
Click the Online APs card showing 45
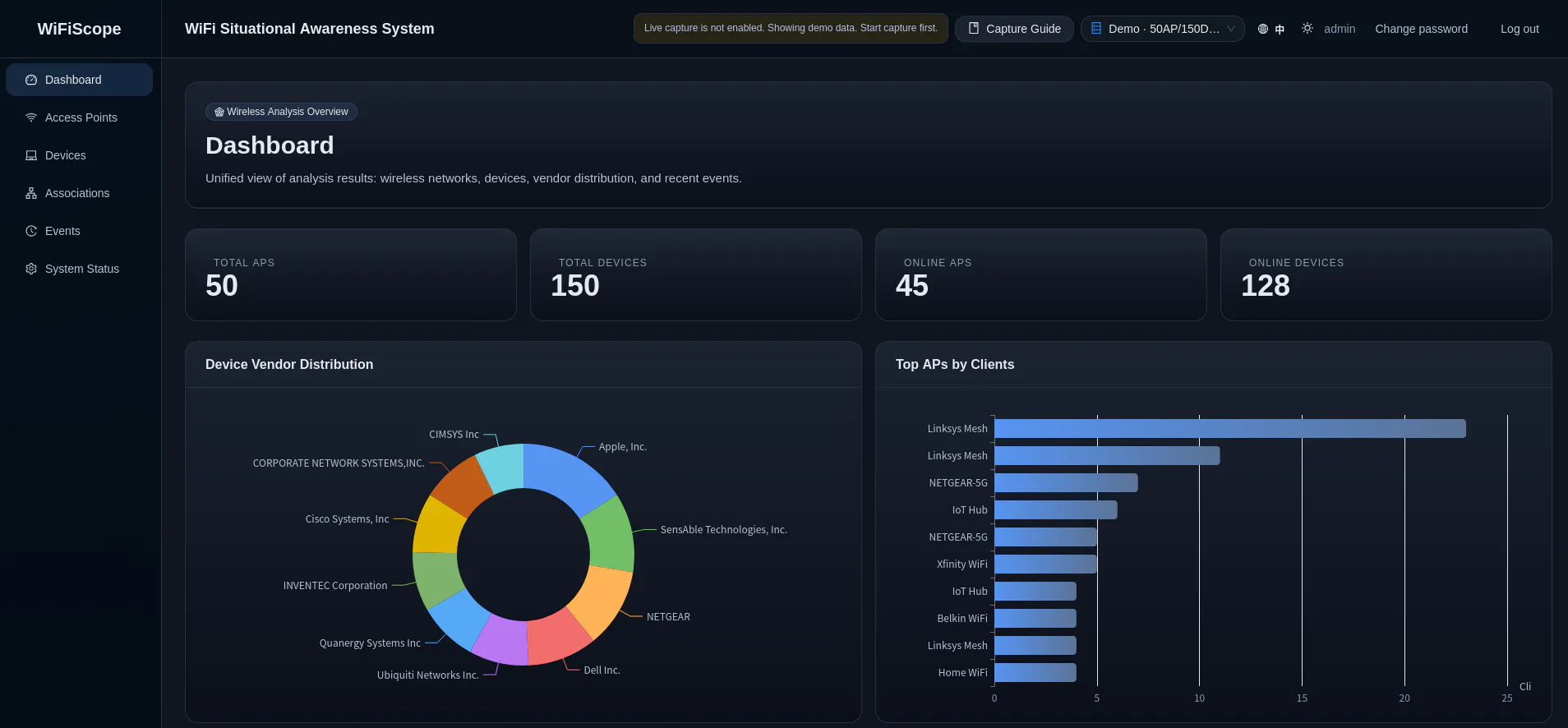(1041, 274)
